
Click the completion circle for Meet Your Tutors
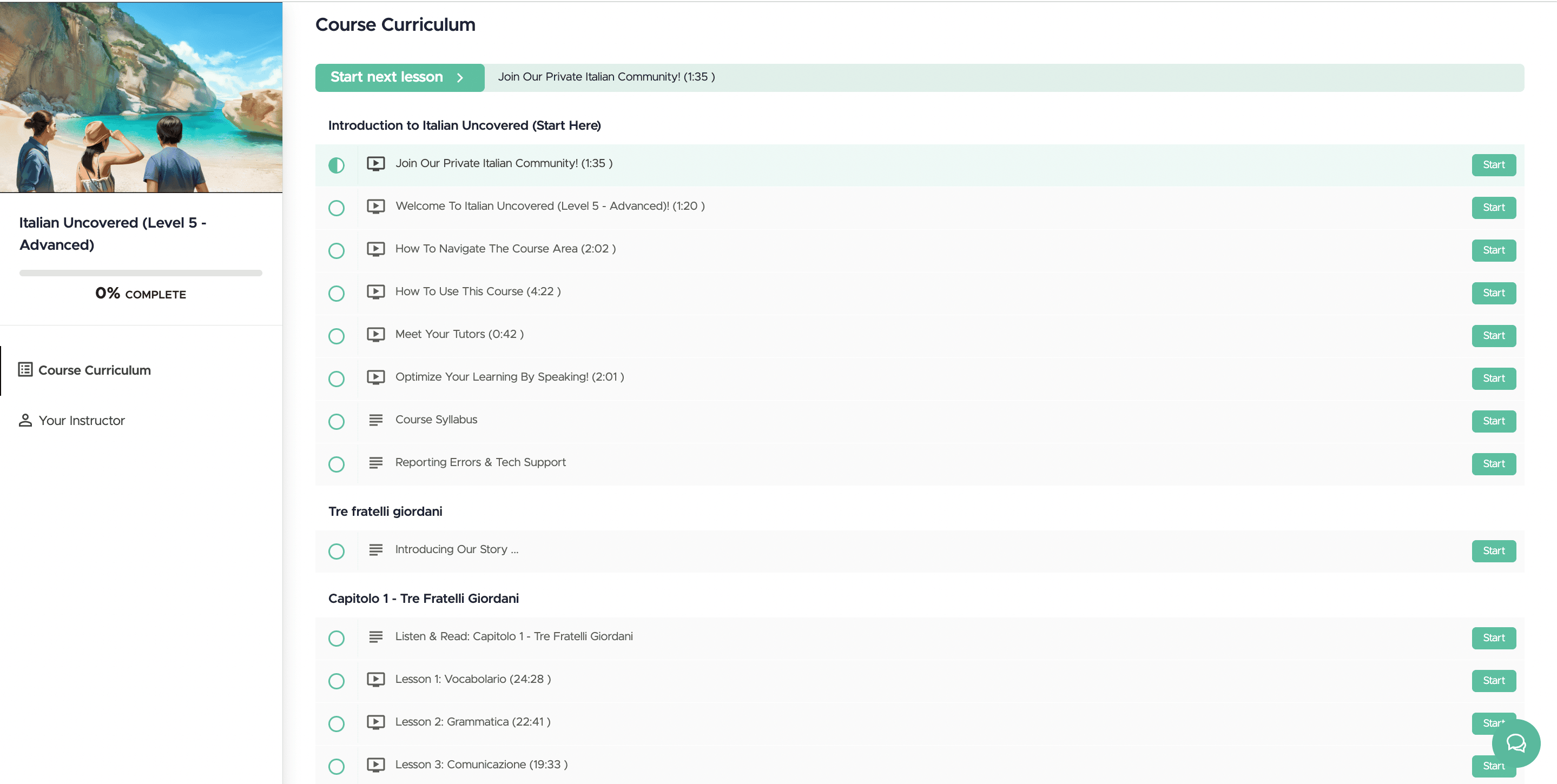336,336
